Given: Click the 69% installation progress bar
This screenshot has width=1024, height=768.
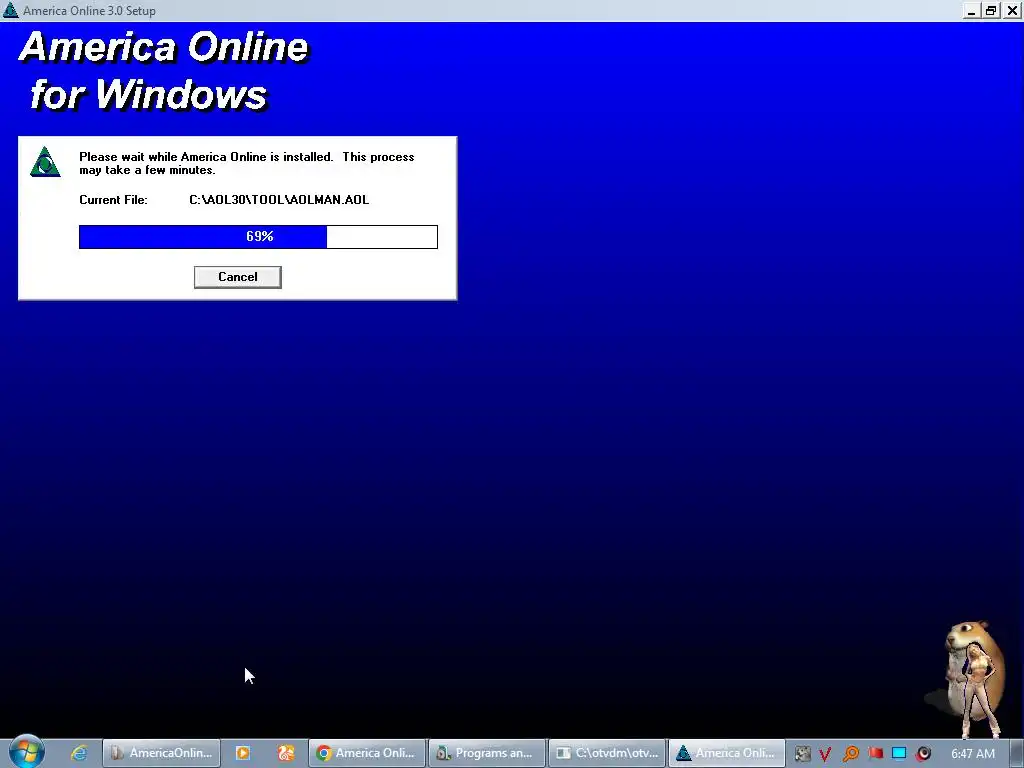Looking at the screenshot, I should pos(258,236).
